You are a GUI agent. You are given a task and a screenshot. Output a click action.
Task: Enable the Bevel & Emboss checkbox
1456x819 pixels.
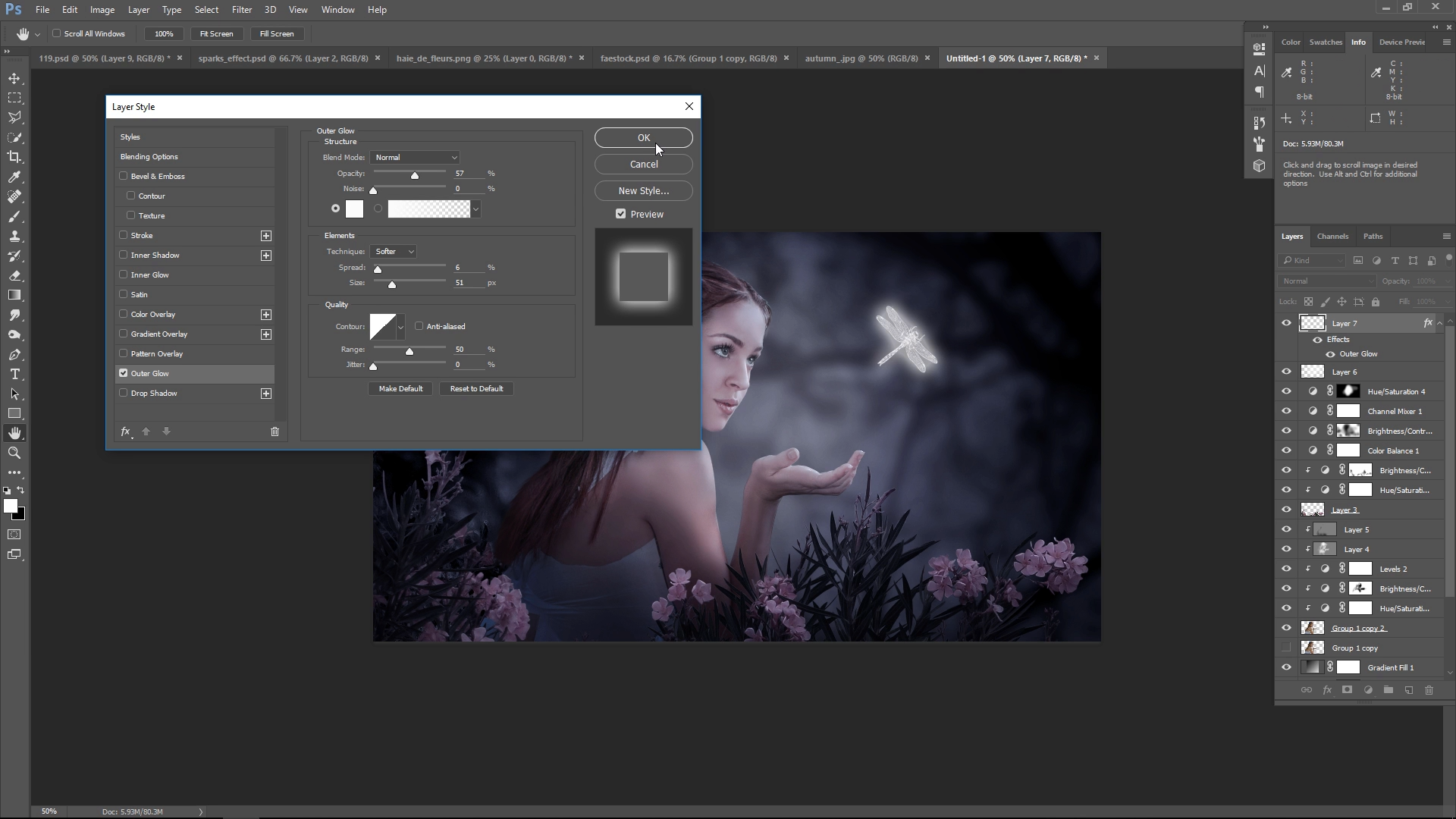click(x=123, y=176)
